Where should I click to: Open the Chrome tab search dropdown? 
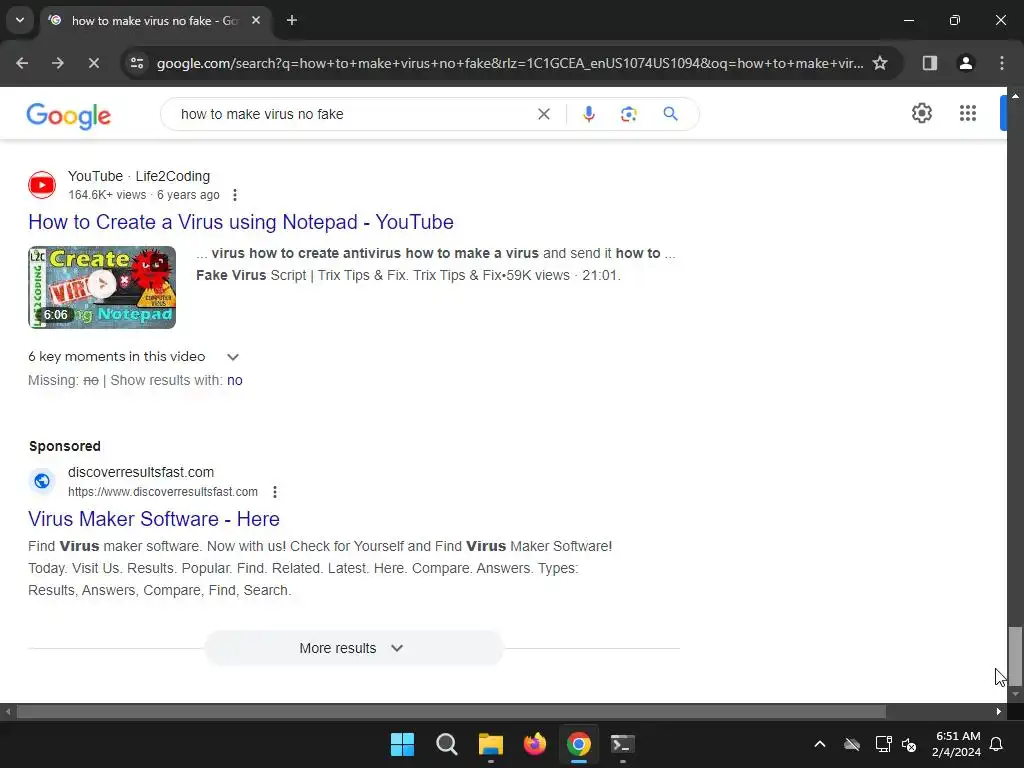20,20
